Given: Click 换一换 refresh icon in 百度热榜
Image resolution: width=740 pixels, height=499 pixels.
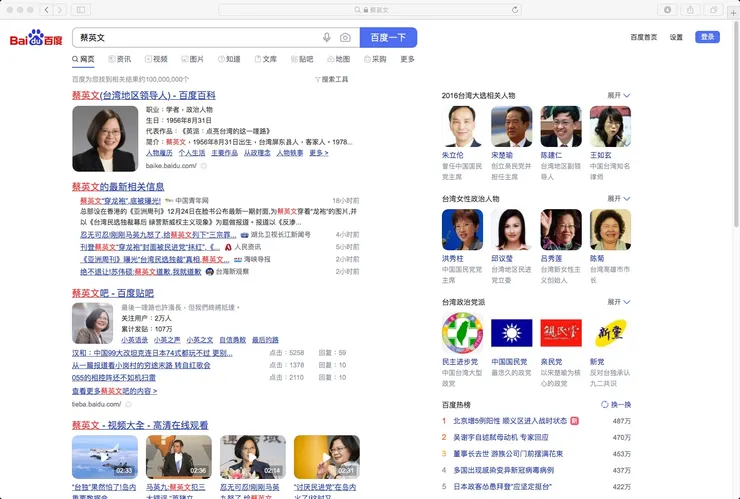Looking at the screenshot, I should 605,405.
